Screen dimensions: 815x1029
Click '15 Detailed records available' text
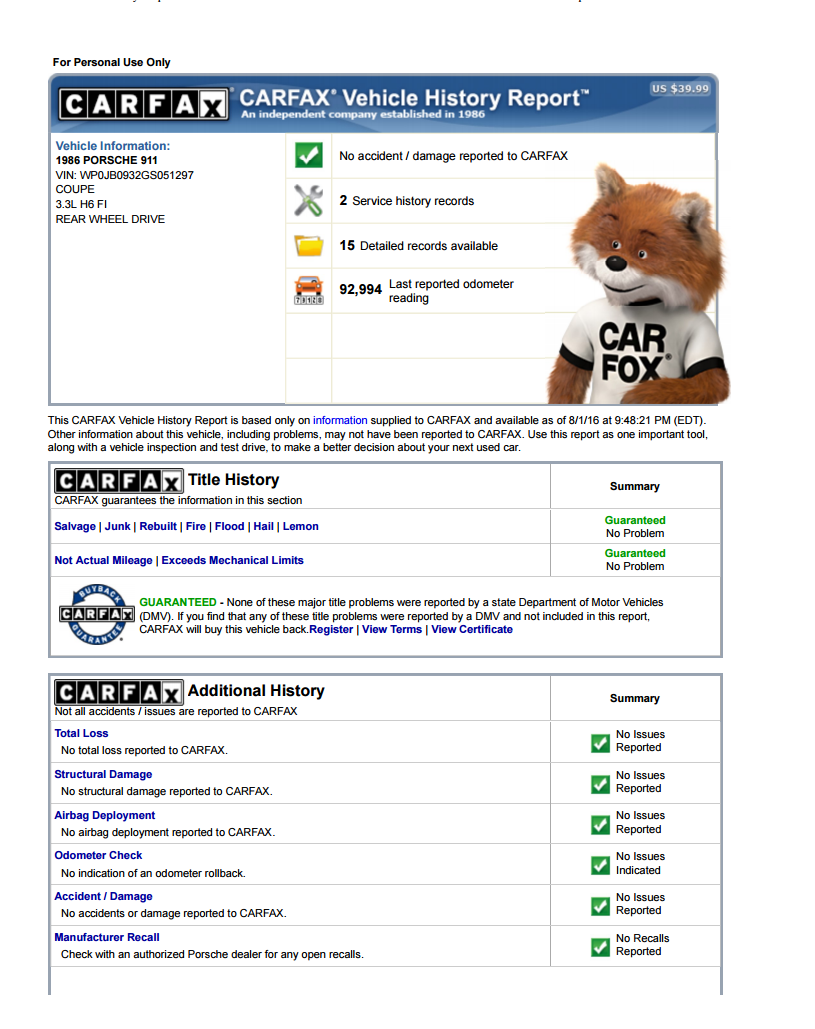[x=419, y=245]
